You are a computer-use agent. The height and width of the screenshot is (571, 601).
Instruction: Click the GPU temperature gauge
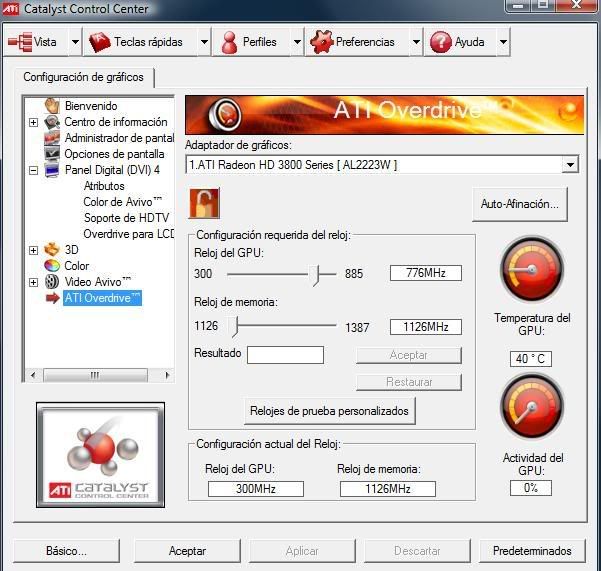point(532,269)
